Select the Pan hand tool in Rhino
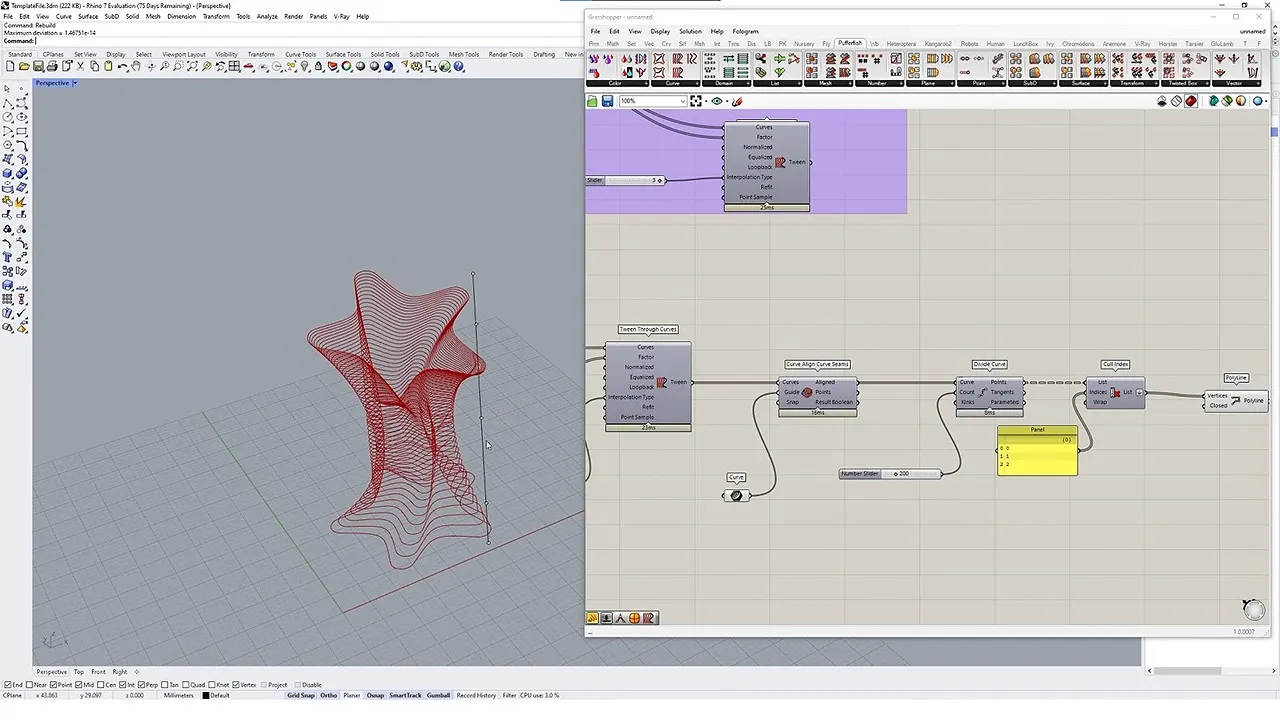Viewport: 1280px width, 720px height. pyautogui.click(x=136, y=66)
